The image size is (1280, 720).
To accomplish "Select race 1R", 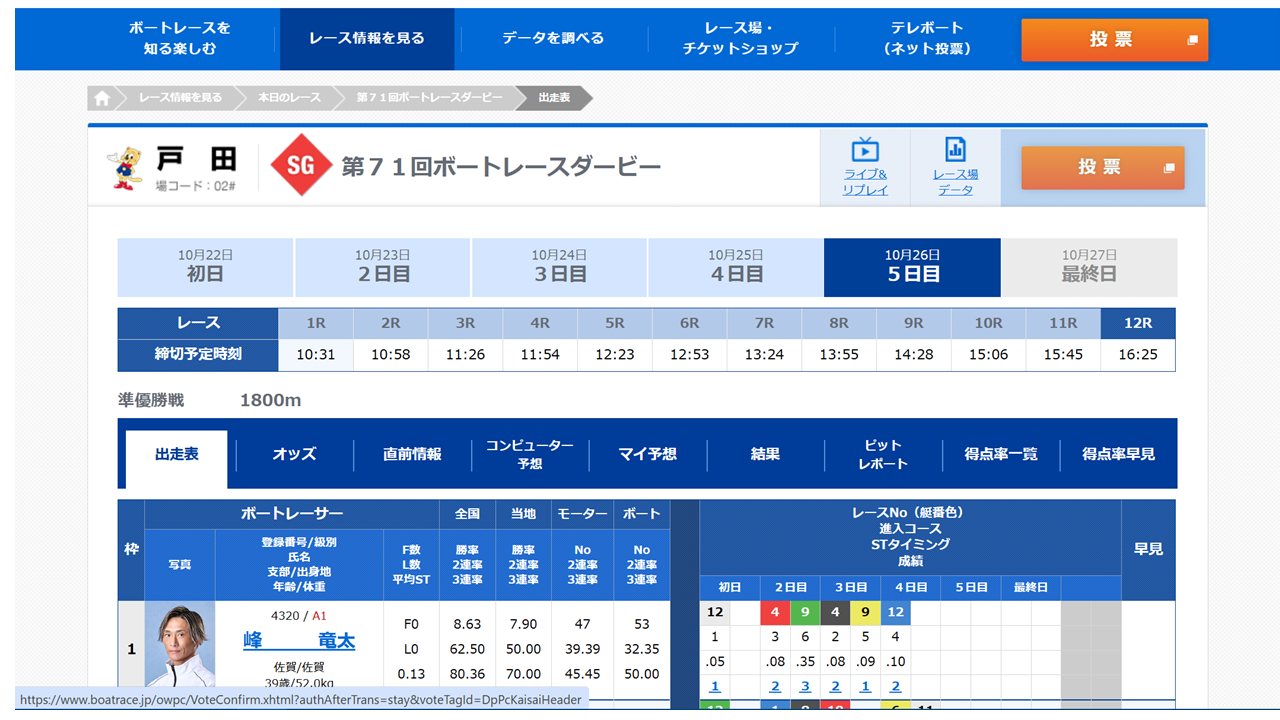I will [x=315, y=323].
